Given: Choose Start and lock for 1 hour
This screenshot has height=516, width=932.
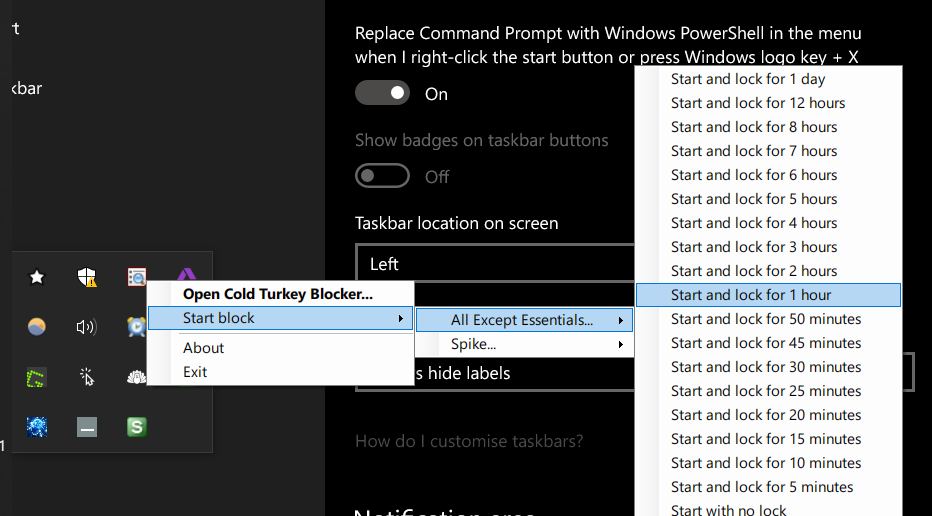Looking at the screenshot, I should [769, 295].
